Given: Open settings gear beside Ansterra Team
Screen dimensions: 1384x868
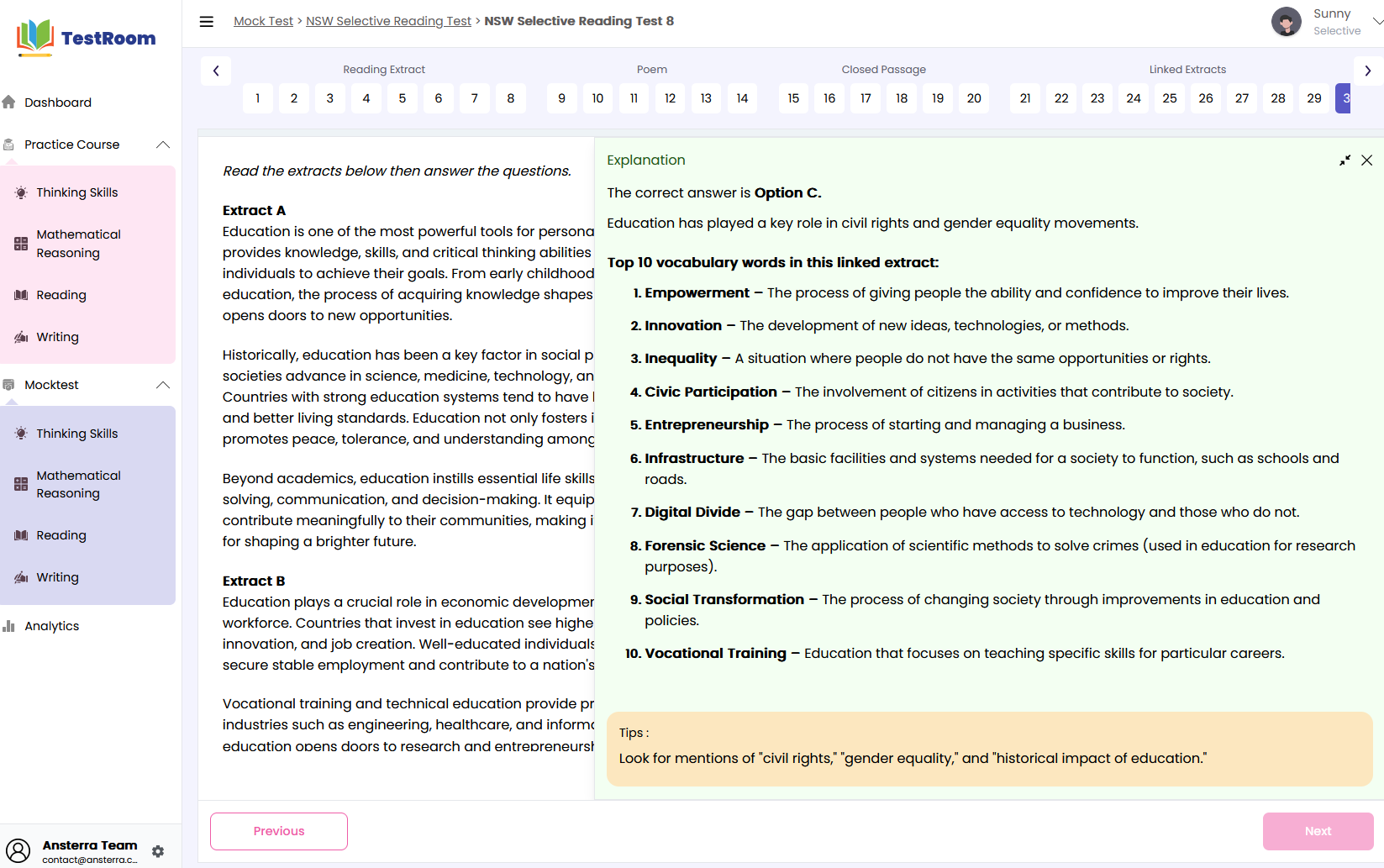Looking at the screenshot, I should pyautogui.click(x=158, y=851).
